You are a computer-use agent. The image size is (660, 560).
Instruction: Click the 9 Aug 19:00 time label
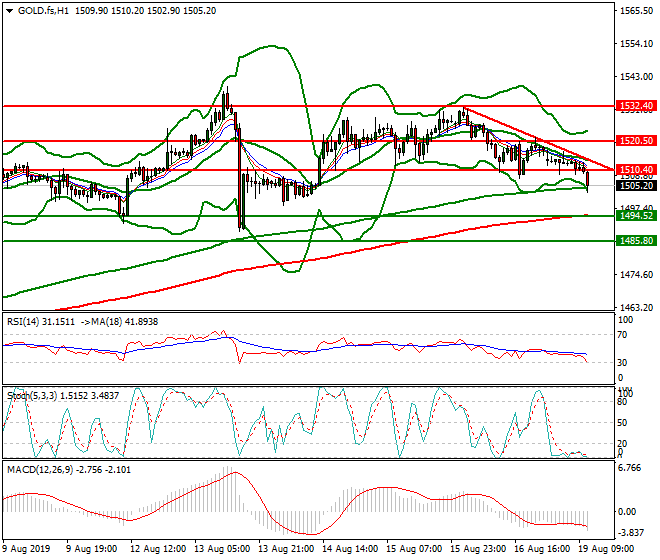click(x=91, y=549)
